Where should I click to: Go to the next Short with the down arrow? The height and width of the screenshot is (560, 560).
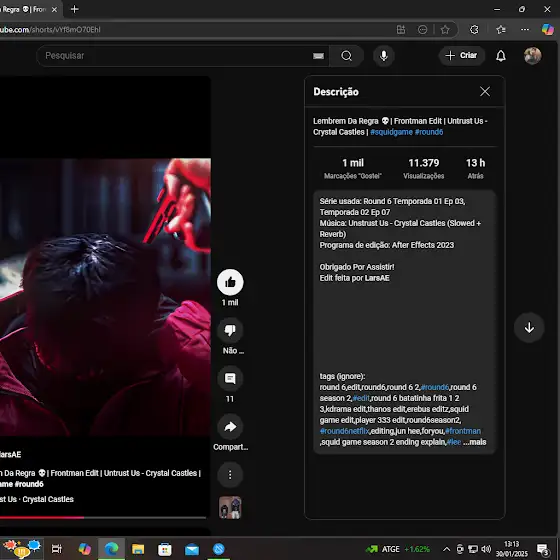coord(529,328)
